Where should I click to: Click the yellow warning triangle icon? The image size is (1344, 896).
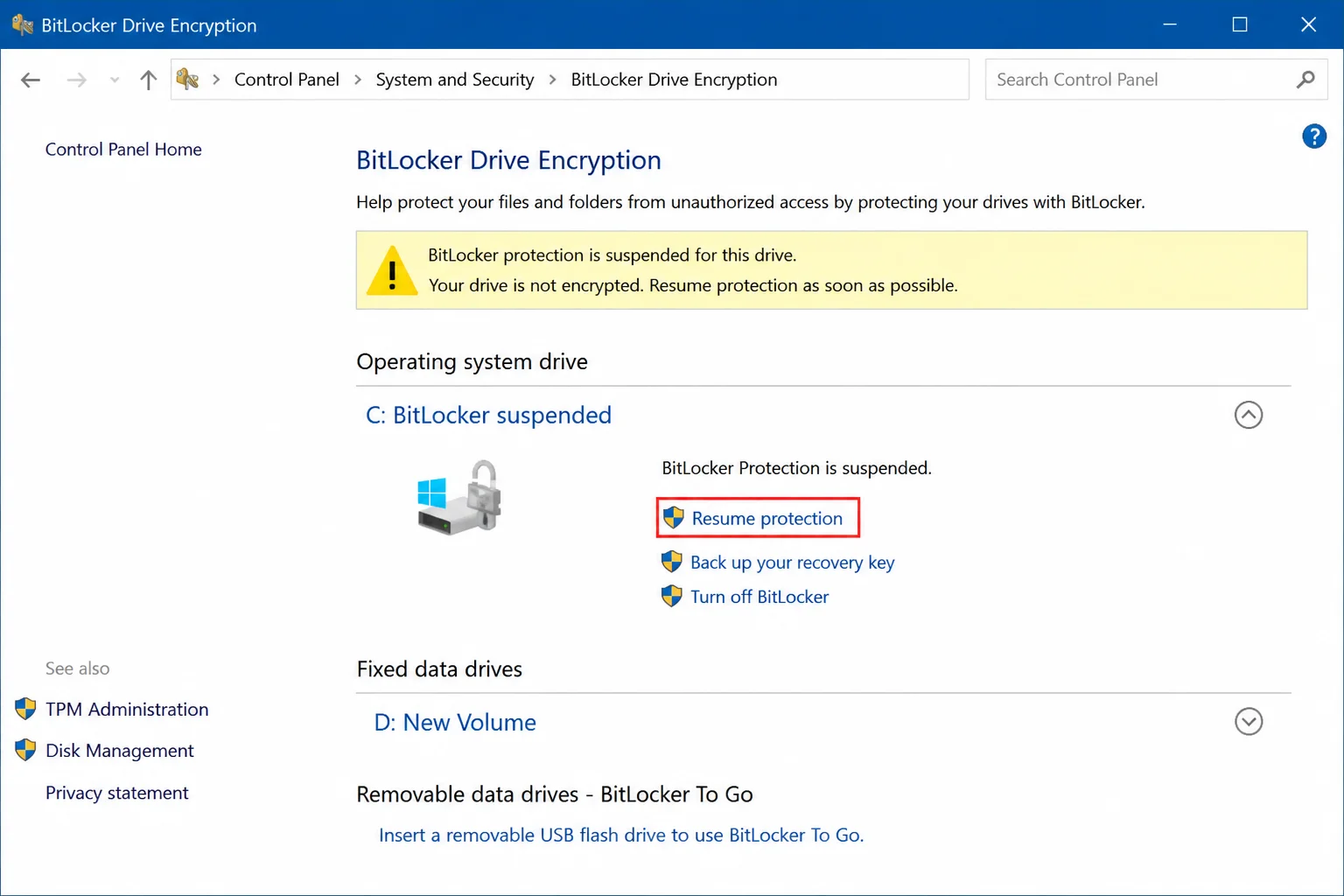[392, 270]
